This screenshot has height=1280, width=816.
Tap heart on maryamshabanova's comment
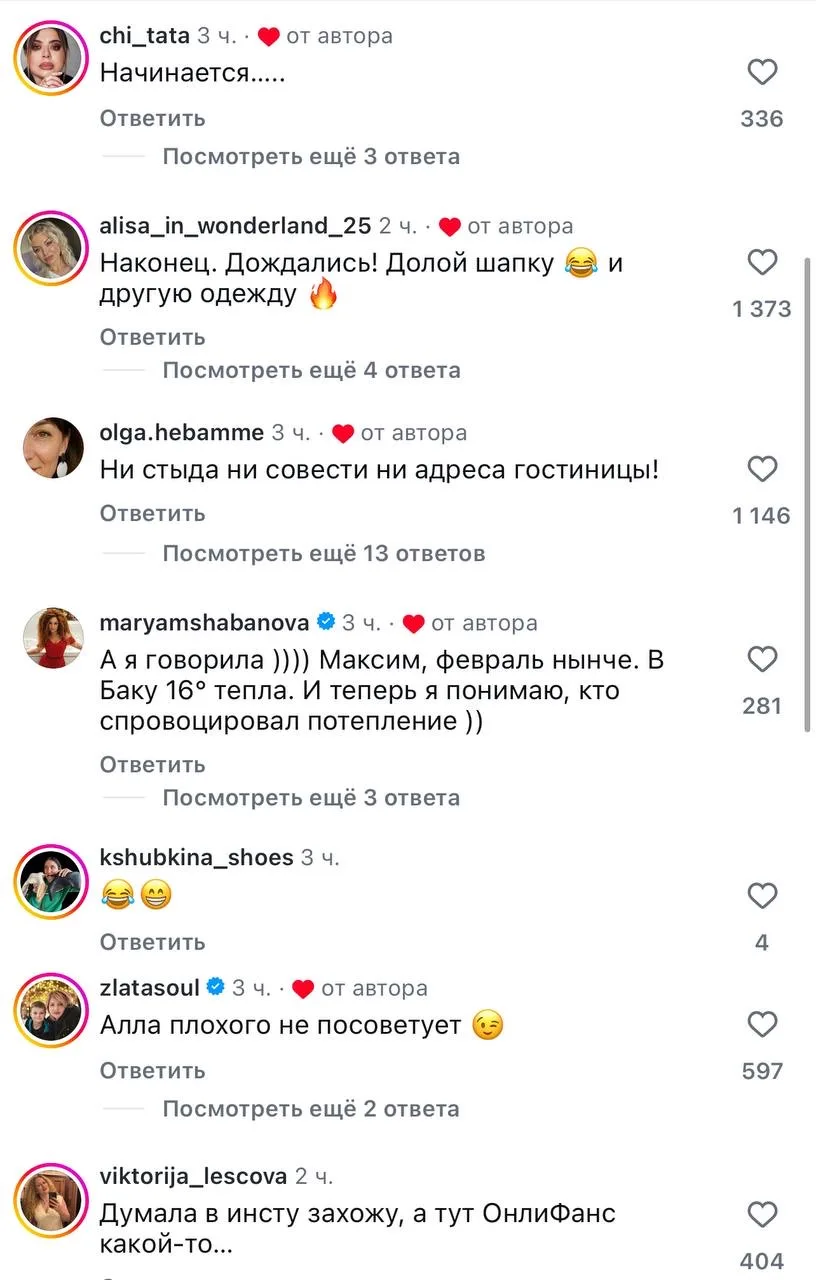pos(762,659)
